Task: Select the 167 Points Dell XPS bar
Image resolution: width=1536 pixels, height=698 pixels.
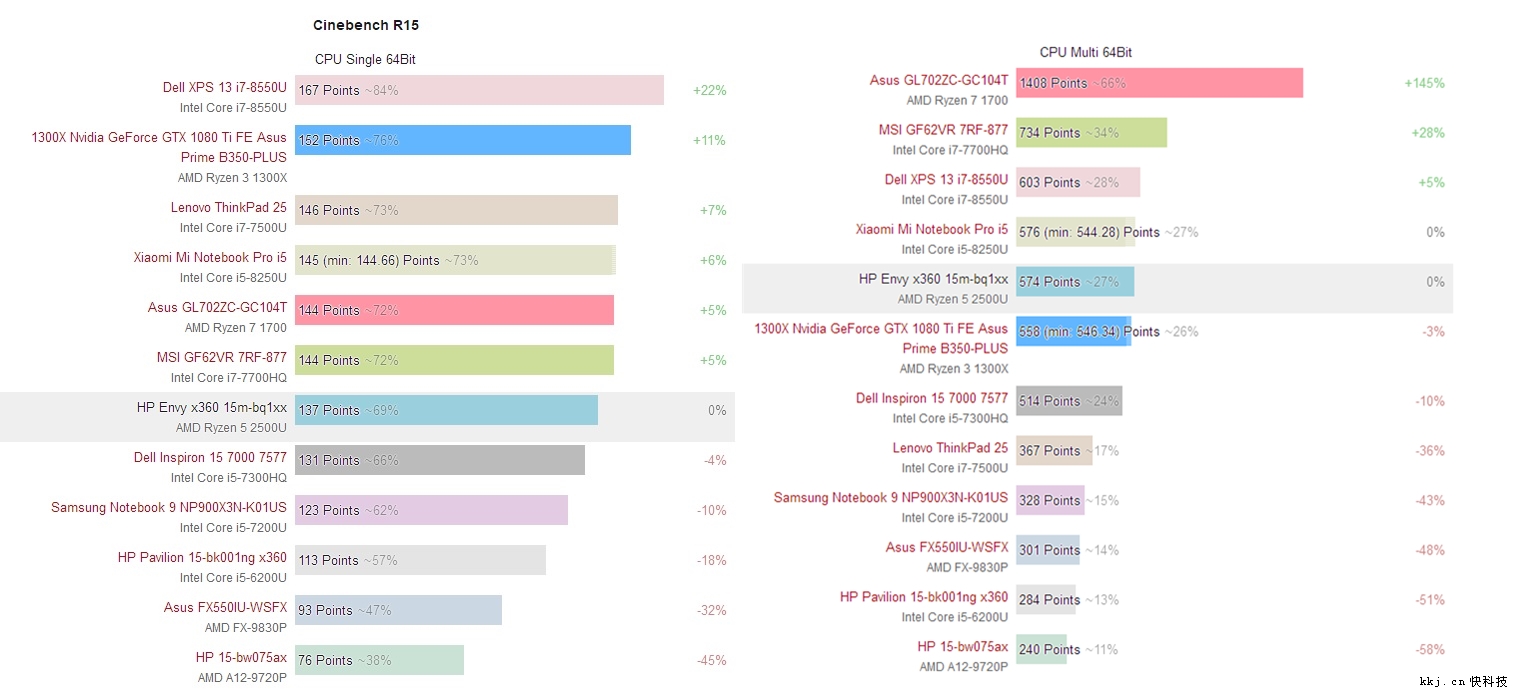Action: 479,90
